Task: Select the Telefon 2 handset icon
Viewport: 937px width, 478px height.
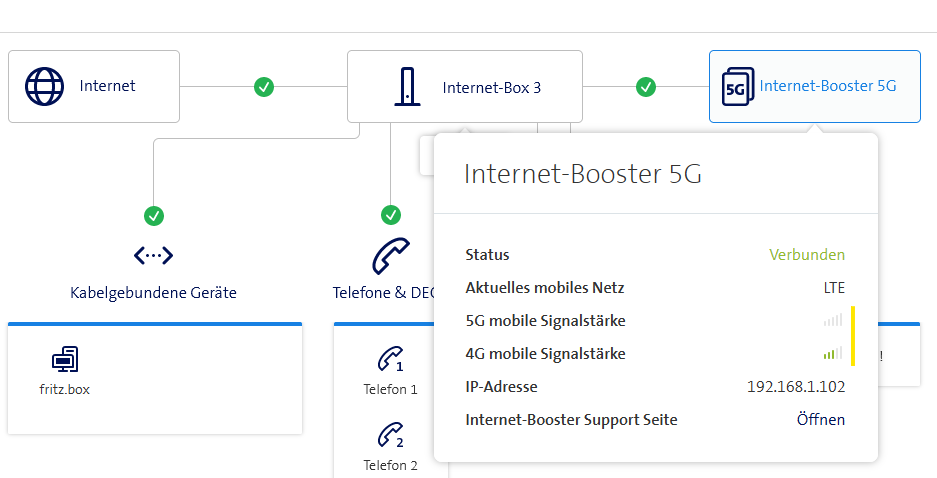Action: pos(390,435)
